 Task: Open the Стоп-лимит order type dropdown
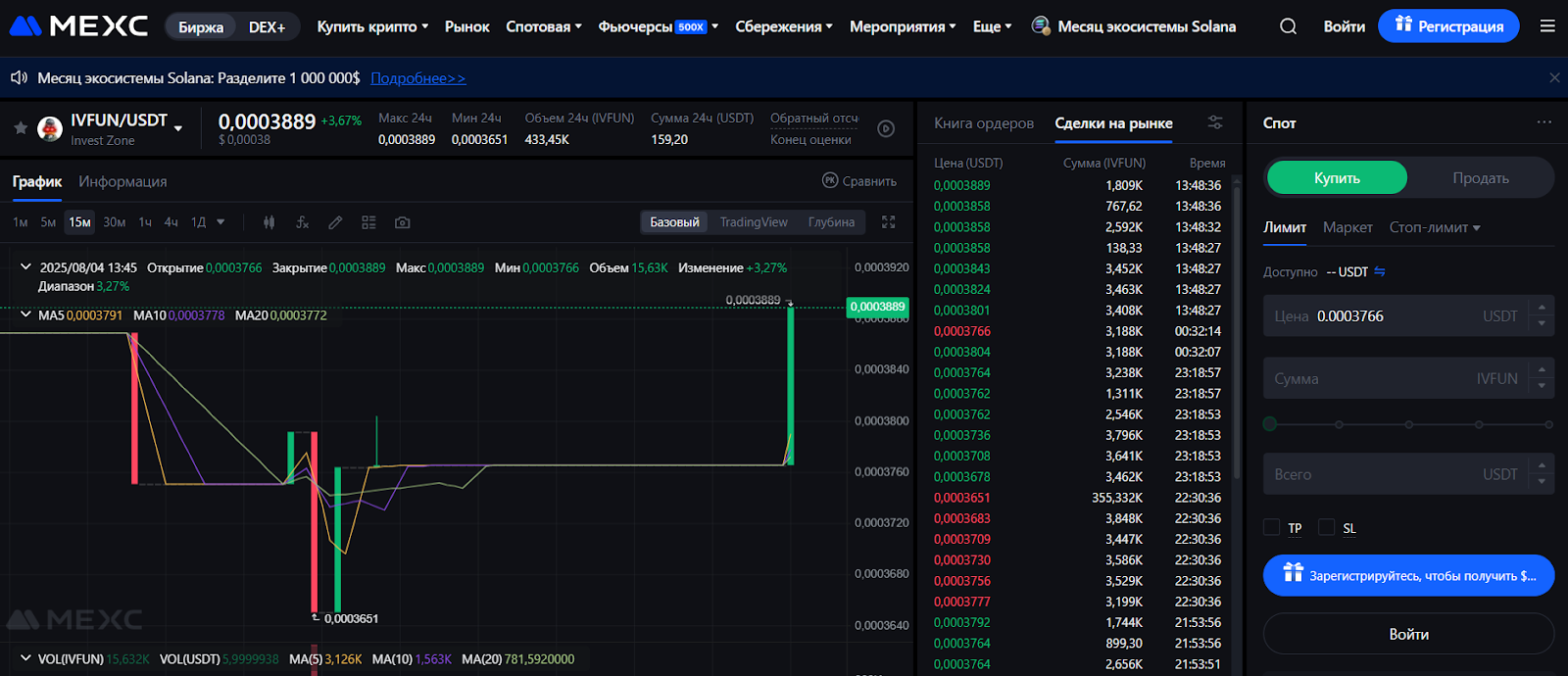point(1435,227)
